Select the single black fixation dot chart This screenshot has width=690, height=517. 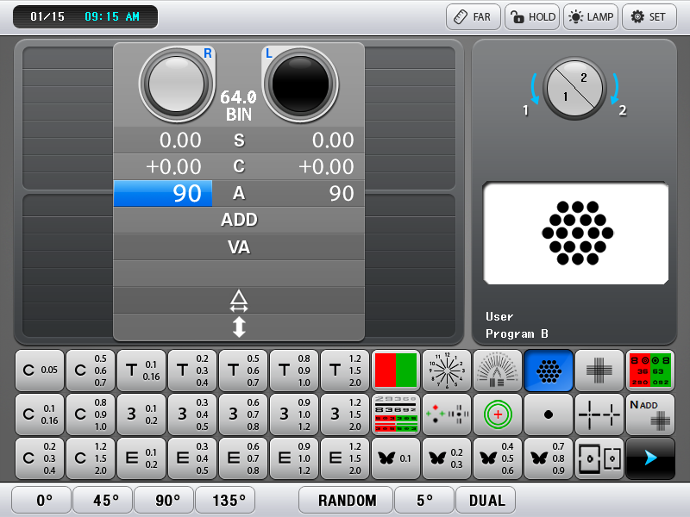click(548, 414)
